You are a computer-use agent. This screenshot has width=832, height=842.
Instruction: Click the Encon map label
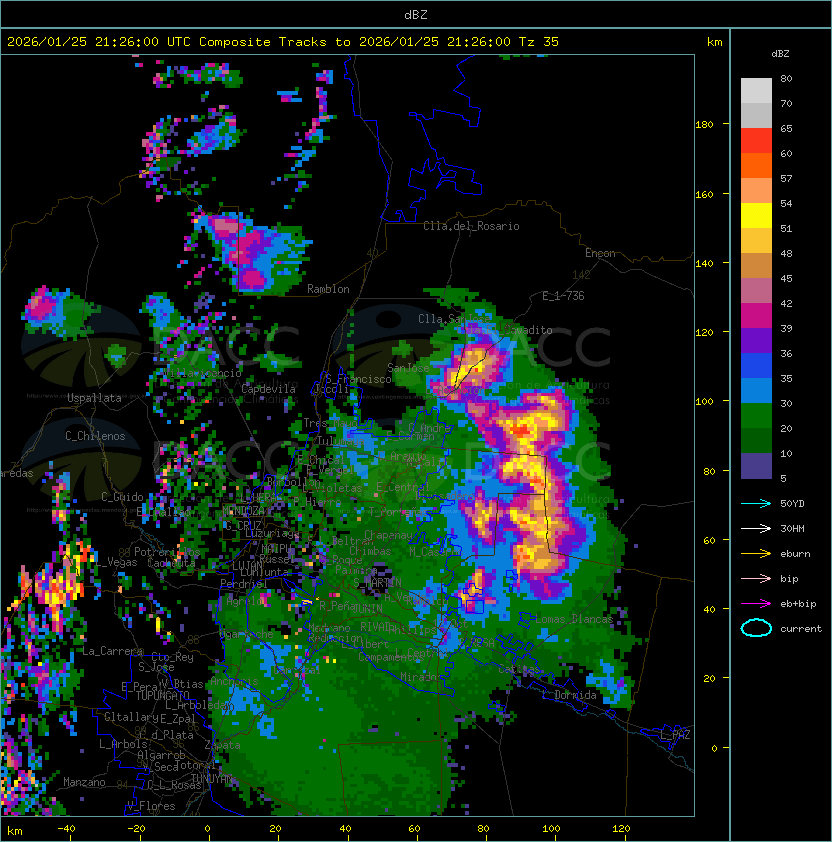coord(600,253)
